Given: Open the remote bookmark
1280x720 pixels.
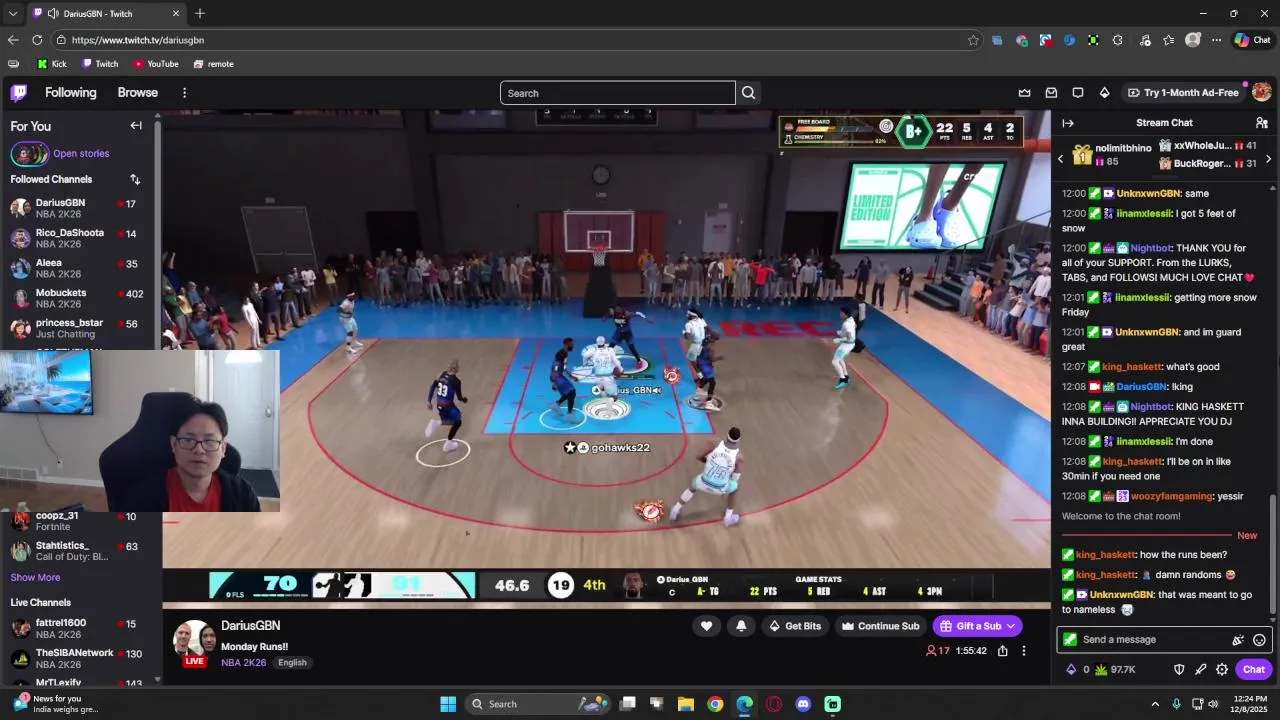Looking at the screenshot, I should (214, 64).
